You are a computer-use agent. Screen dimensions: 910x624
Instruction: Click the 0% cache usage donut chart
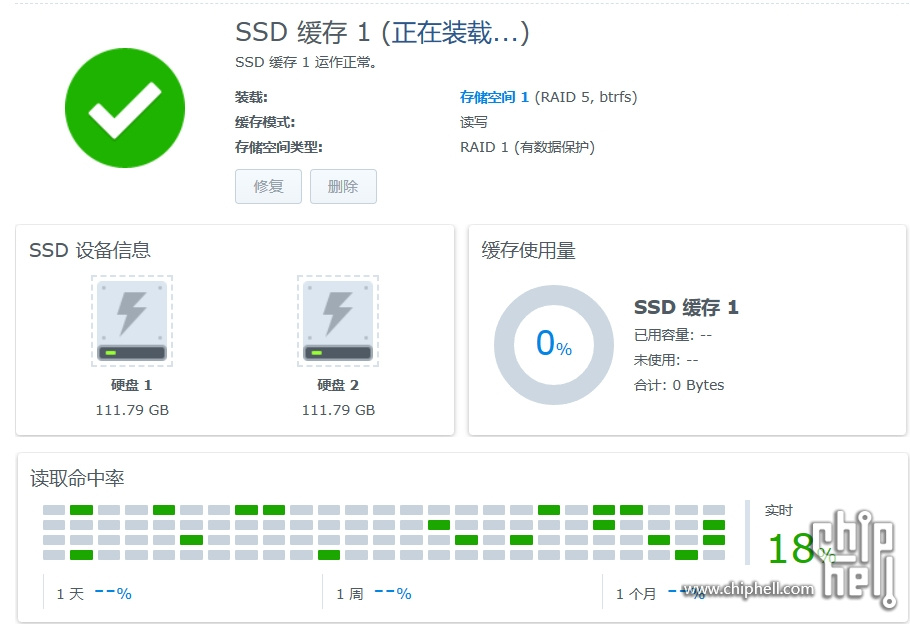click(x=553, y=344)
